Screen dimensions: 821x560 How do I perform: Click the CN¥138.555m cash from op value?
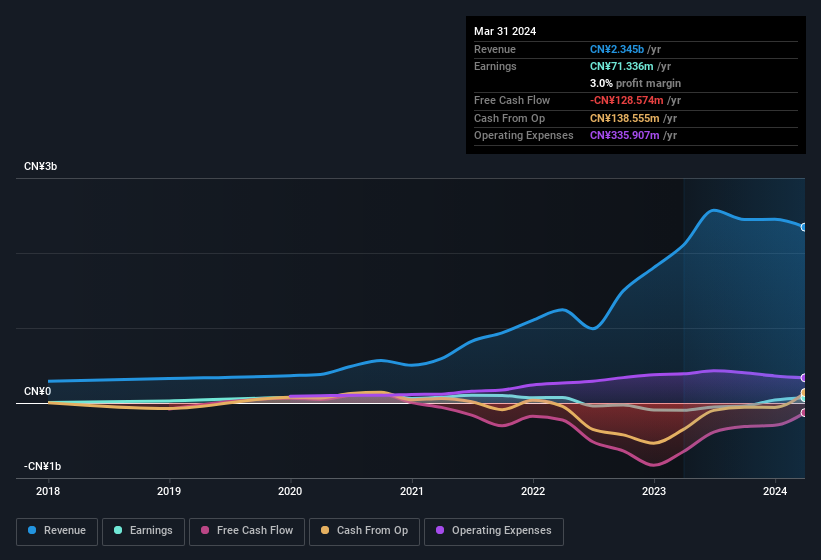(624, 118)
